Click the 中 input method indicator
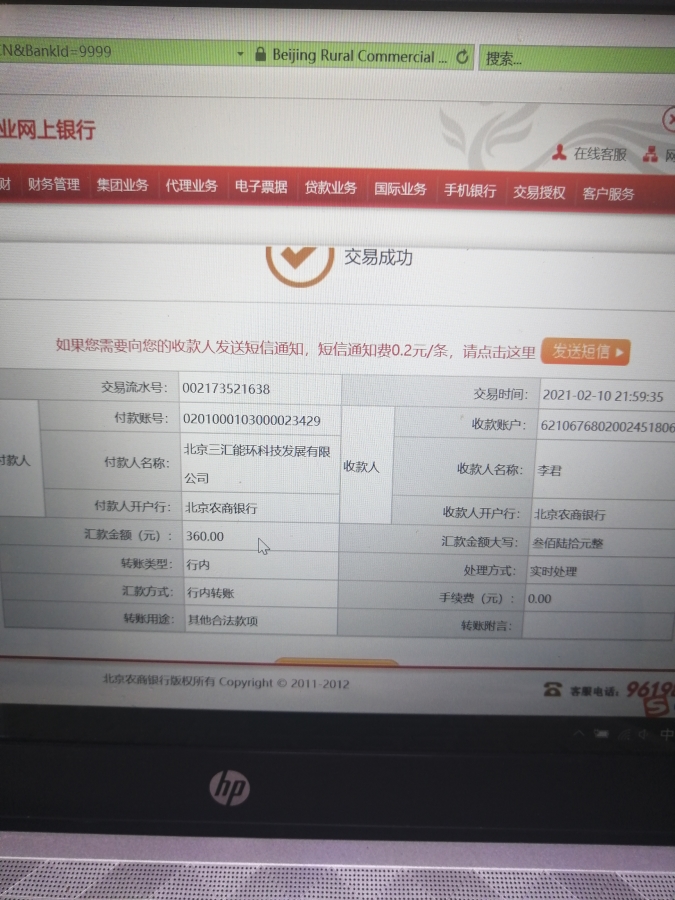Screen dimensions: 675x900 pyautogui.click(x=666, y=734)
